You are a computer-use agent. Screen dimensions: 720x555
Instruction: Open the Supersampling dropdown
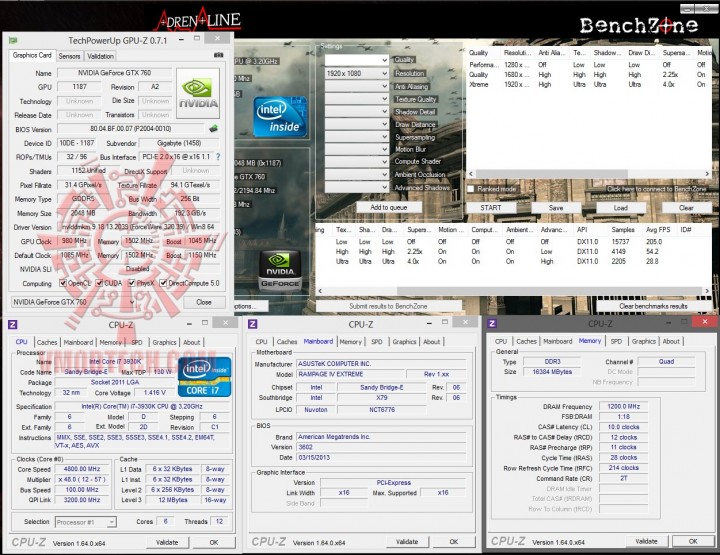tap(357, 137)
